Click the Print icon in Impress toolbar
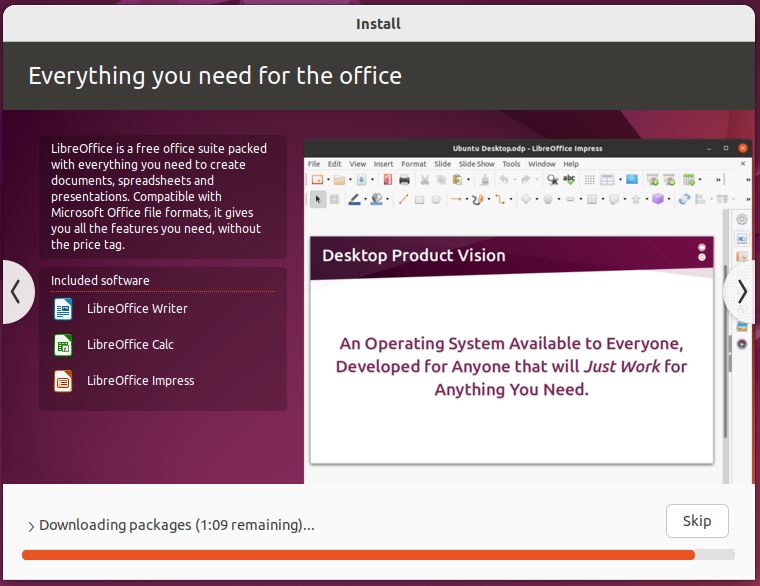Image resolution: width=760 pixels, height=586 pixels. point(404,180)
